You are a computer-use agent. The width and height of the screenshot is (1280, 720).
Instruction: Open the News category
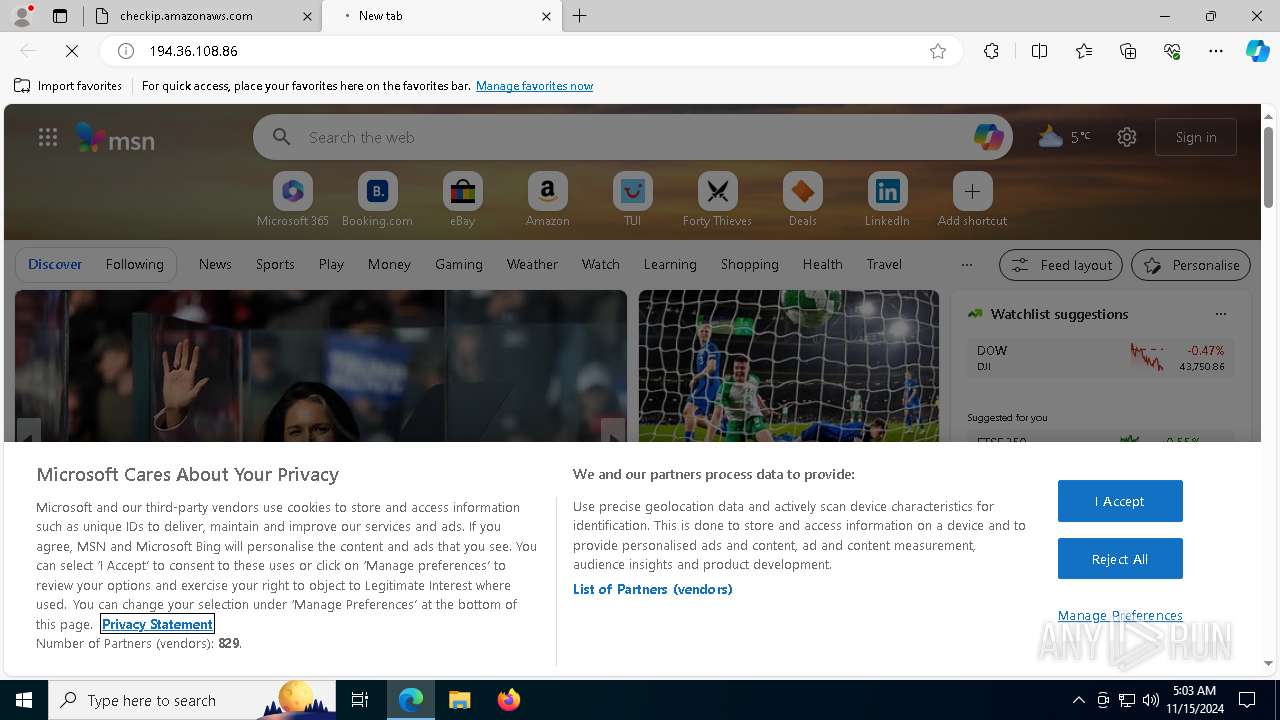pyautogui.click(x=215, y=264)
